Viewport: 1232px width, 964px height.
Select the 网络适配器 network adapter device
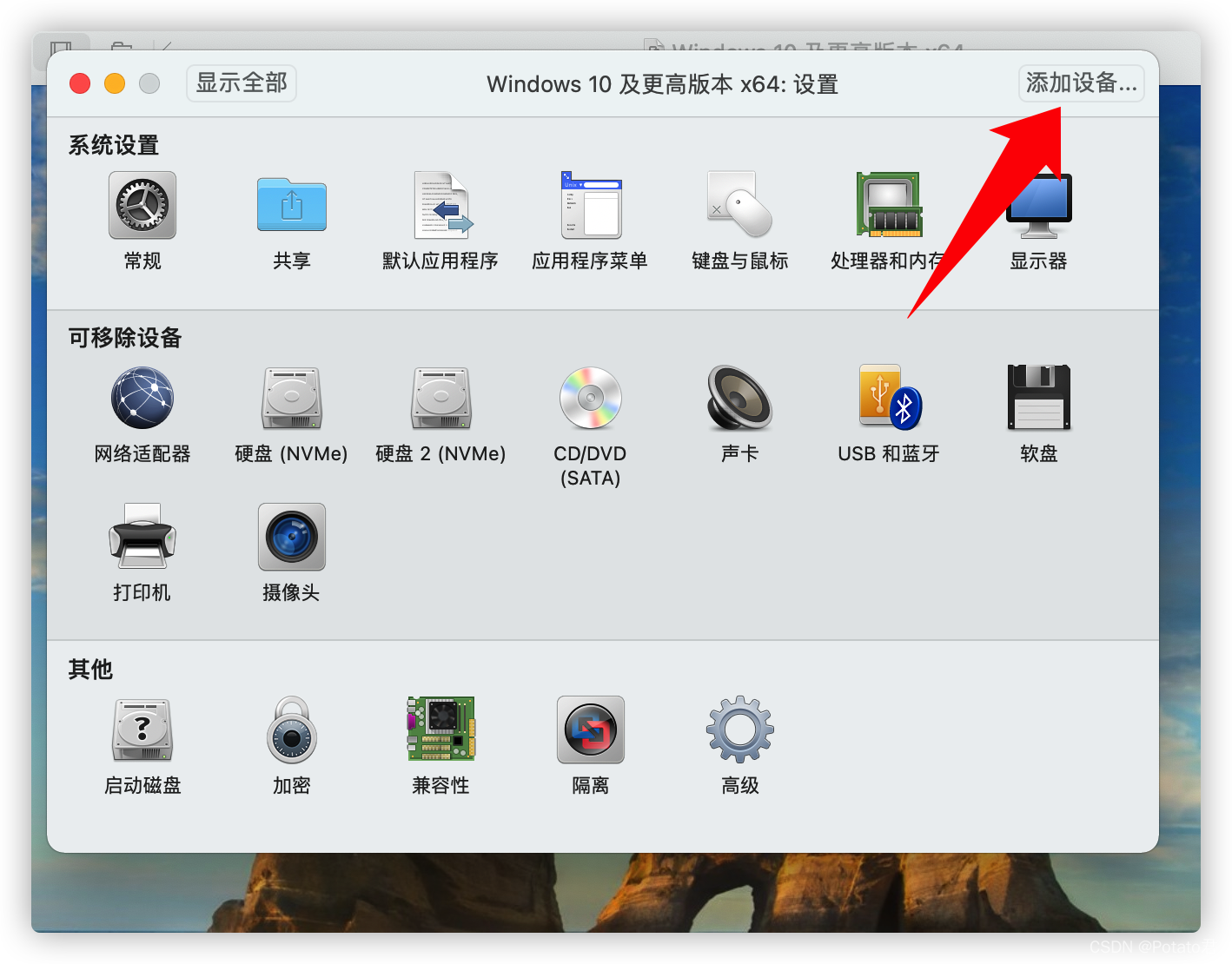pos(142,399)
